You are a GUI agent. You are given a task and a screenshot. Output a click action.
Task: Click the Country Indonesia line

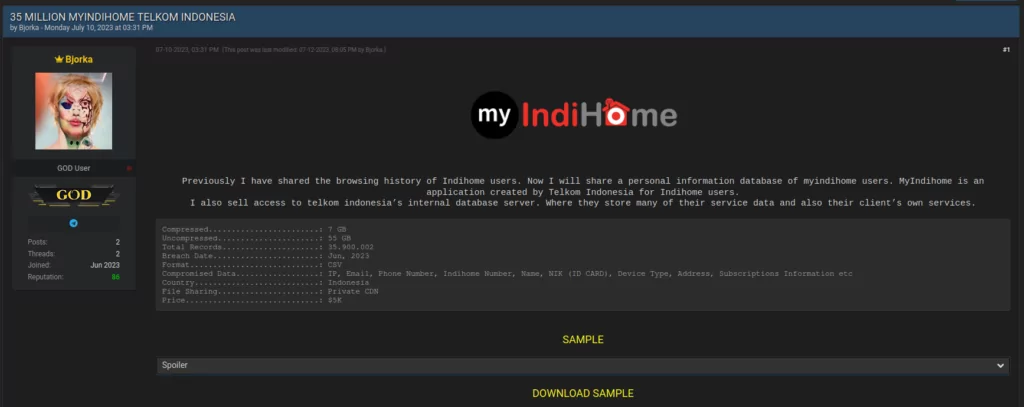pyautogui.click(x=265, y=283)
